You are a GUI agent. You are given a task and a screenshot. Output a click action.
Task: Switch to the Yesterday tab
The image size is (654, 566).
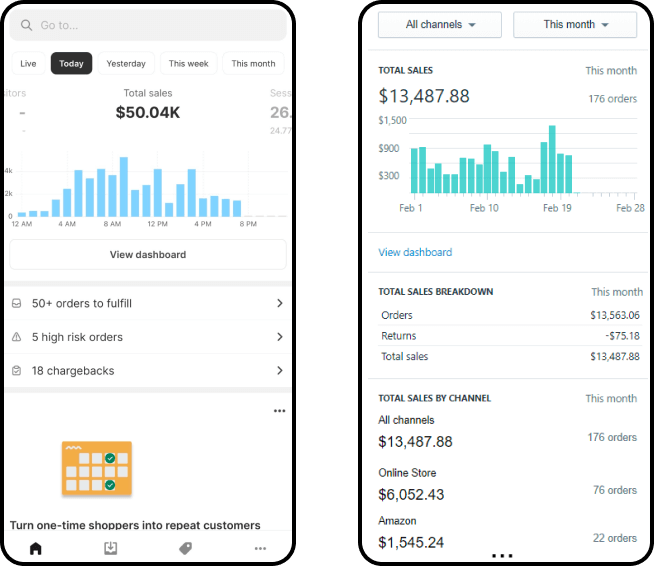(x=126, y=64)
